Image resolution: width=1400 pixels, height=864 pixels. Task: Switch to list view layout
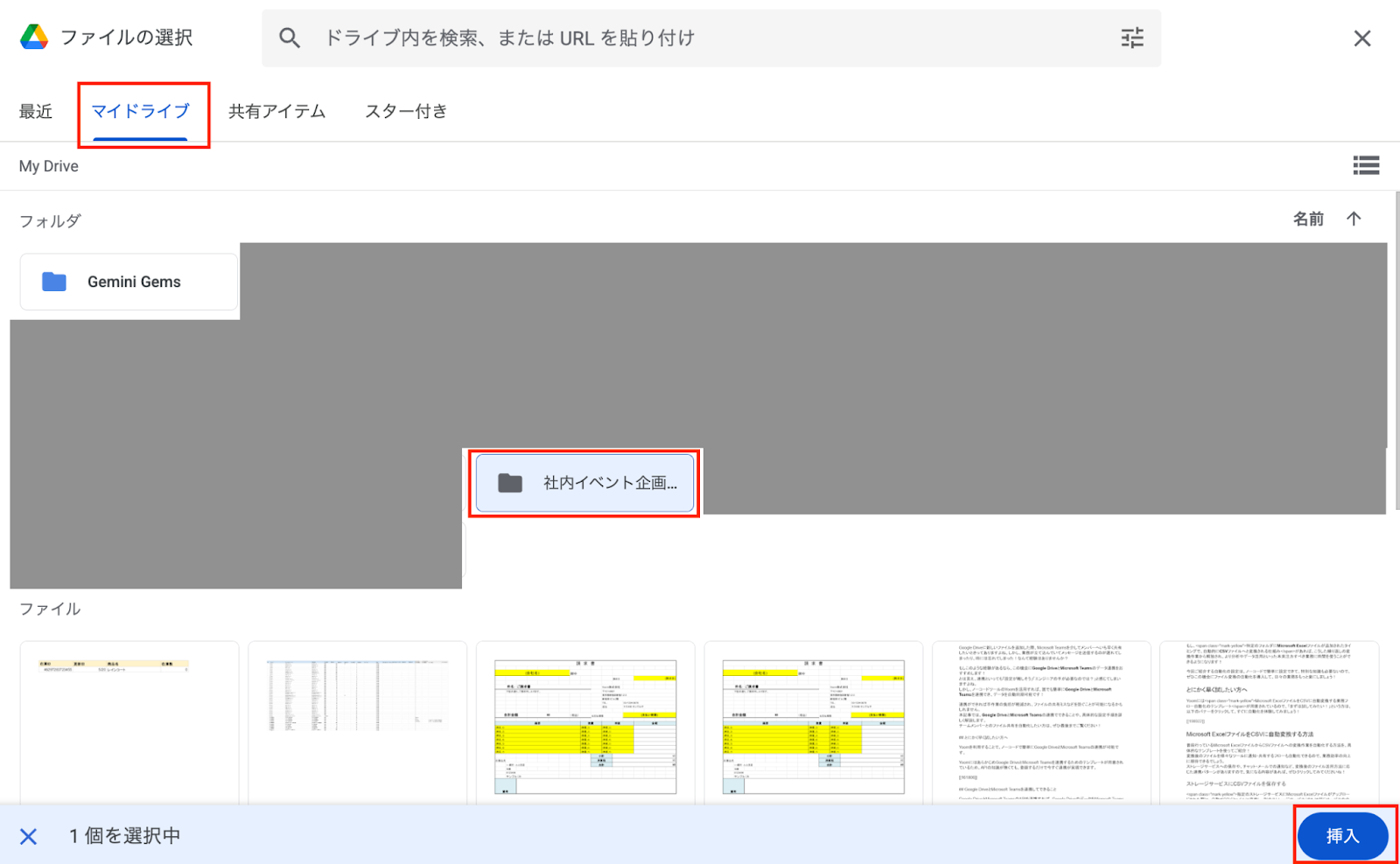(1366, 166)
